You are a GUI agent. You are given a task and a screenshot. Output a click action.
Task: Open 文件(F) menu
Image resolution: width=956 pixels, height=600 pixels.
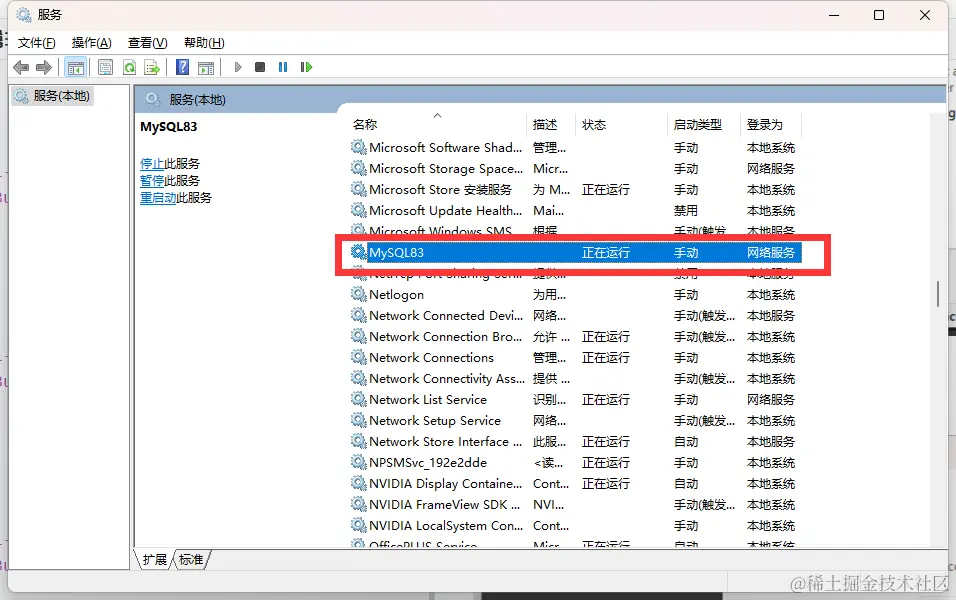click(x=37, y=43)
